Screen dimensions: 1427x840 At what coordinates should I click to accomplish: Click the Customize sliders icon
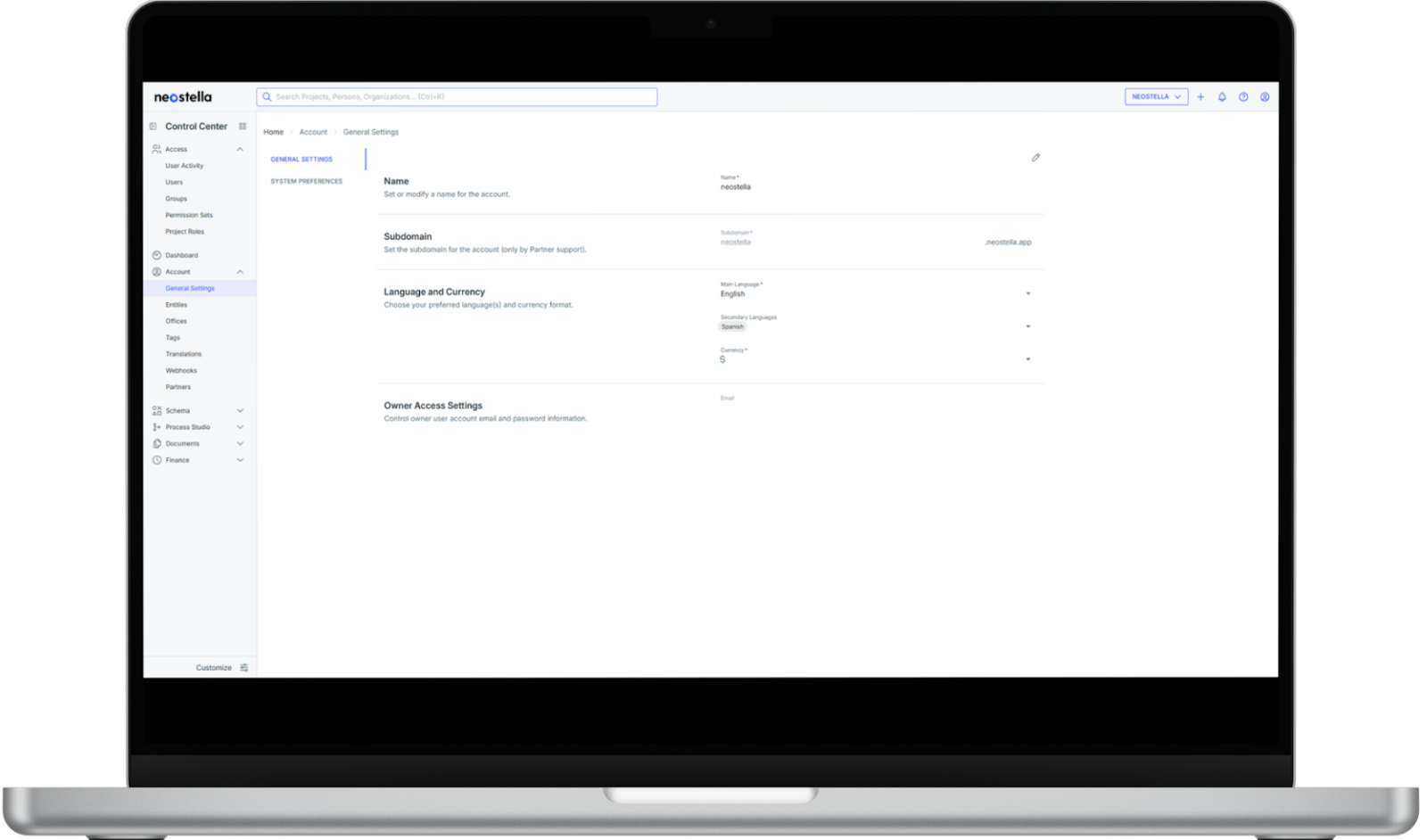(x=244, y=668)
